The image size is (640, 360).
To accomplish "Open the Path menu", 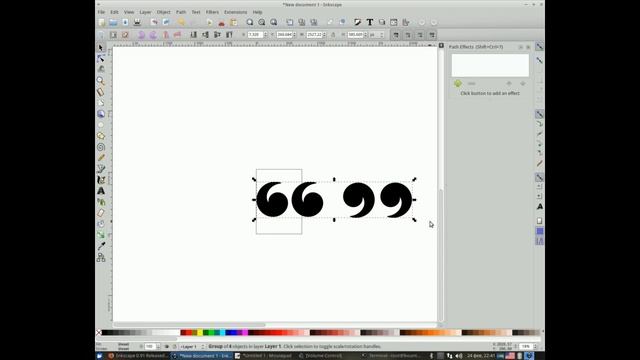I will point(181,12).
